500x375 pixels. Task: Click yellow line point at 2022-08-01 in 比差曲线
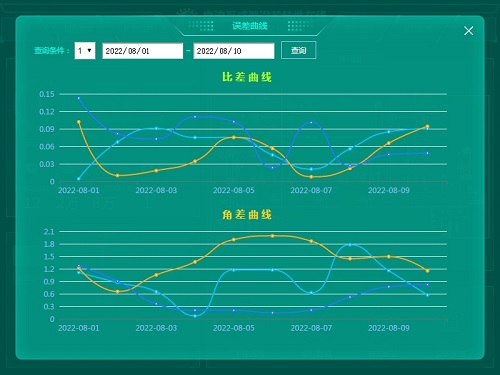[x=79, y=122]
